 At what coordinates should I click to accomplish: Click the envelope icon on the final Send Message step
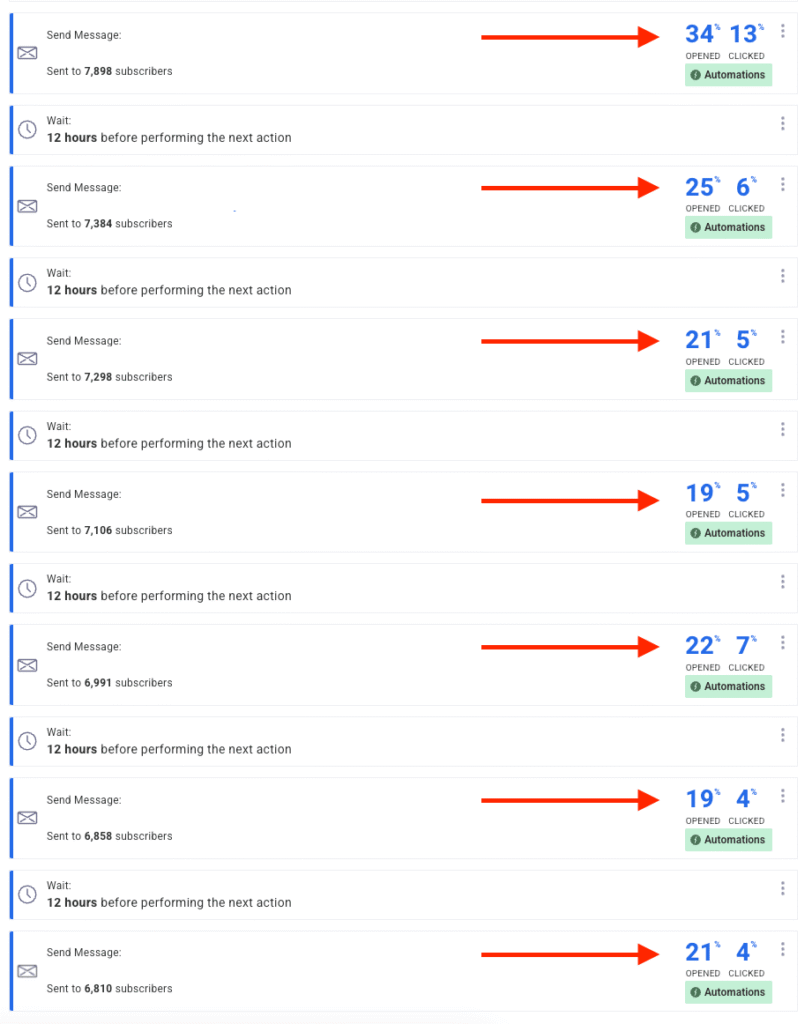(27, 970)
